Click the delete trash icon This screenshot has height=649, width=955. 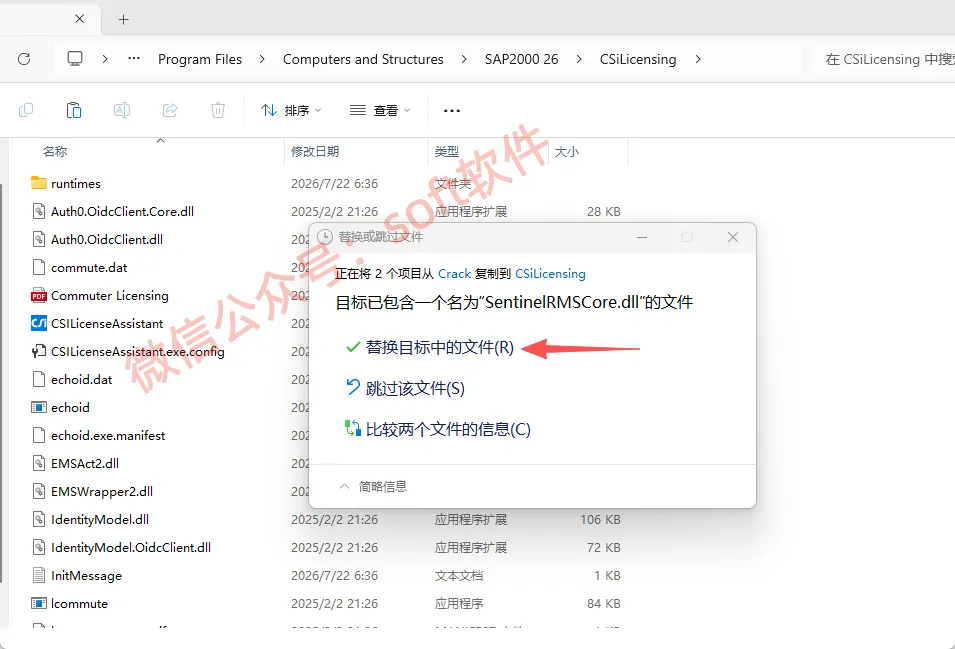coord(218,110)
